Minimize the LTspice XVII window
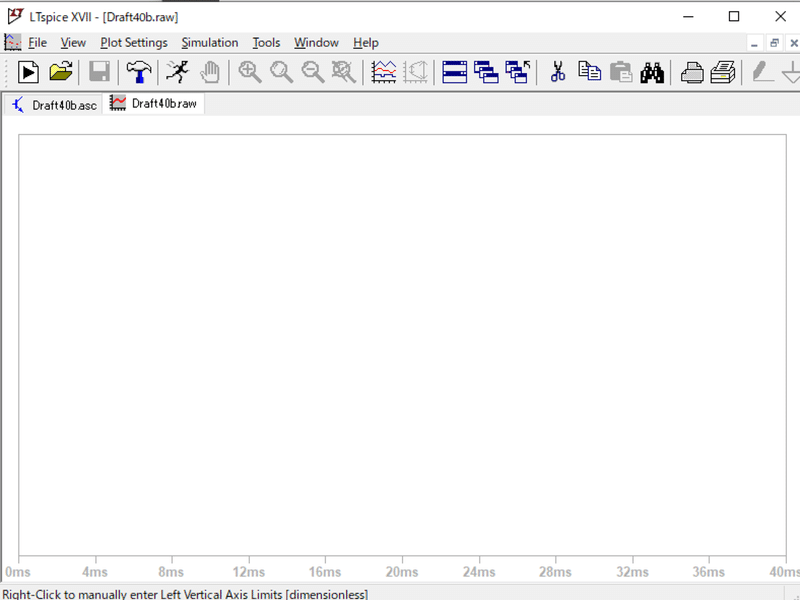The height and width of the screenshot is (600, 800). (688, 16)
